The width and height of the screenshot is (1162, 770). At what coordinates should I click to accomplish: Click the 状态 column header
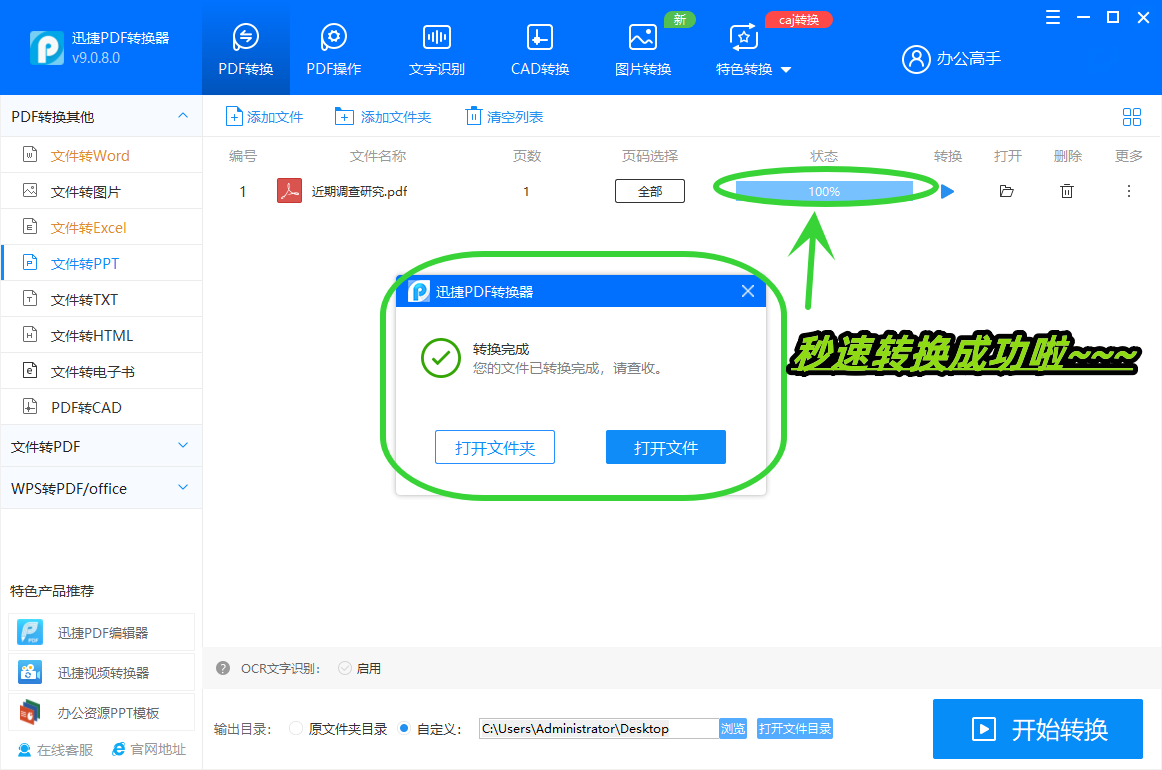pyautogui.click(x=824, y=156)
